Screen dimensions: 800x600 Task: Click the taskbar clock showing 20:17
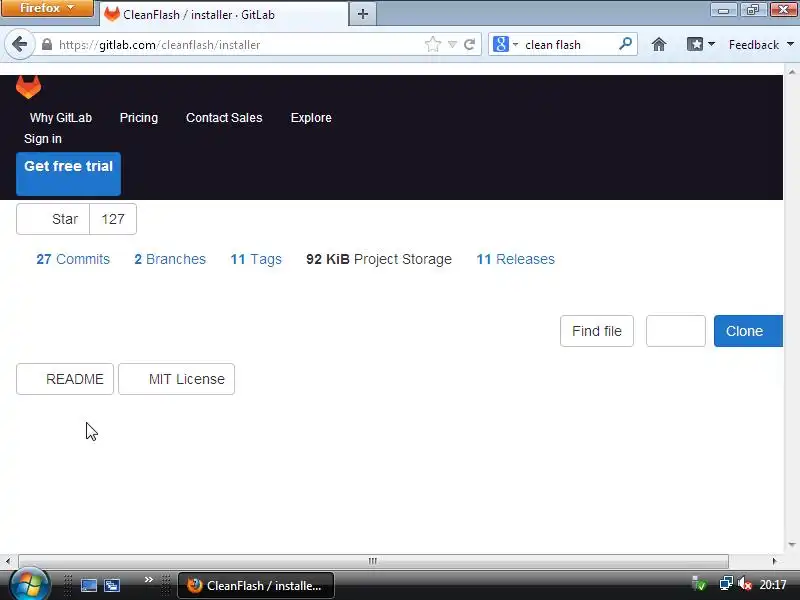[x=773, y=585]
